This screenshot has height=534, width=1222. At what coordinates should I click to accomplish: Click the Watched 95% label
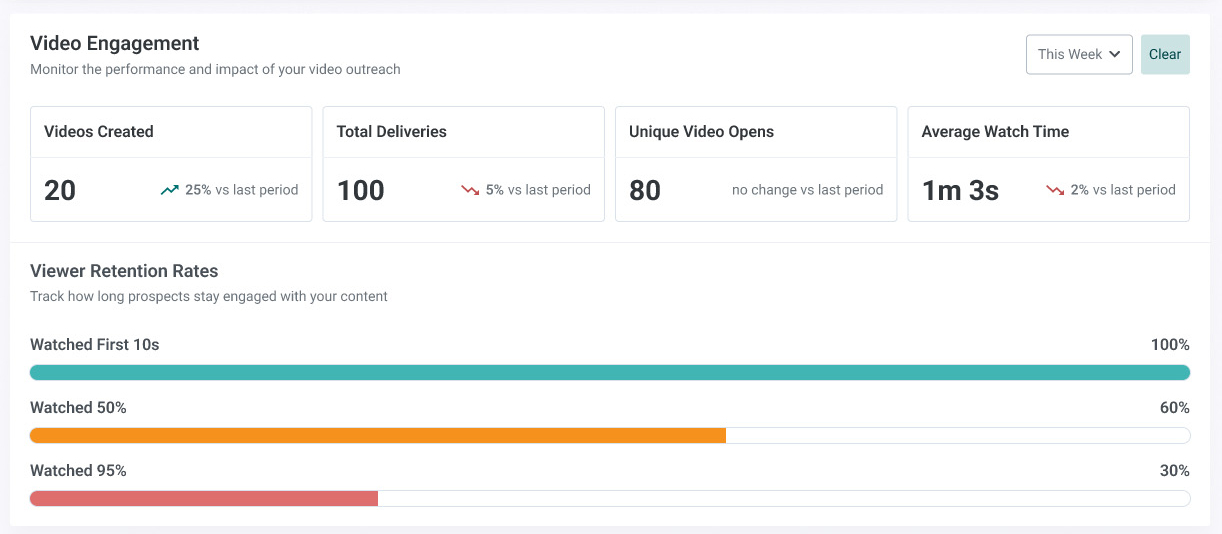click(78, 471)
